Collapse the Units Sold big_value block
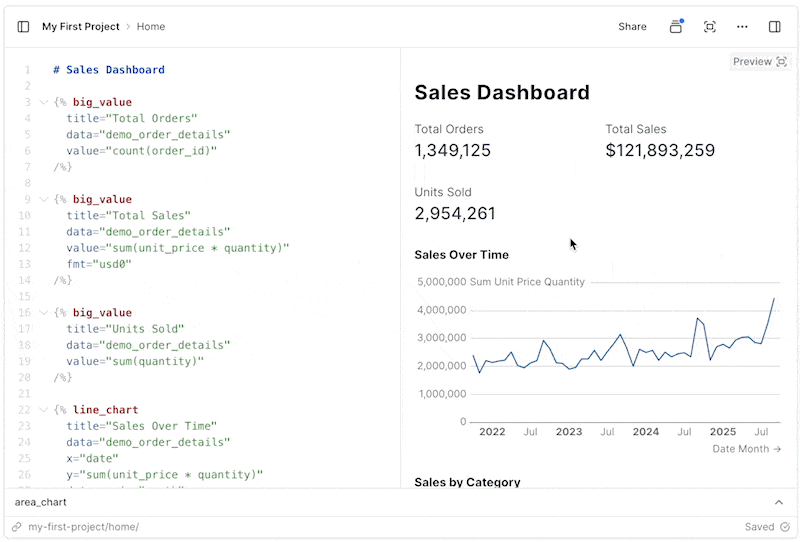The image size is (800, 542). [43, 313]
